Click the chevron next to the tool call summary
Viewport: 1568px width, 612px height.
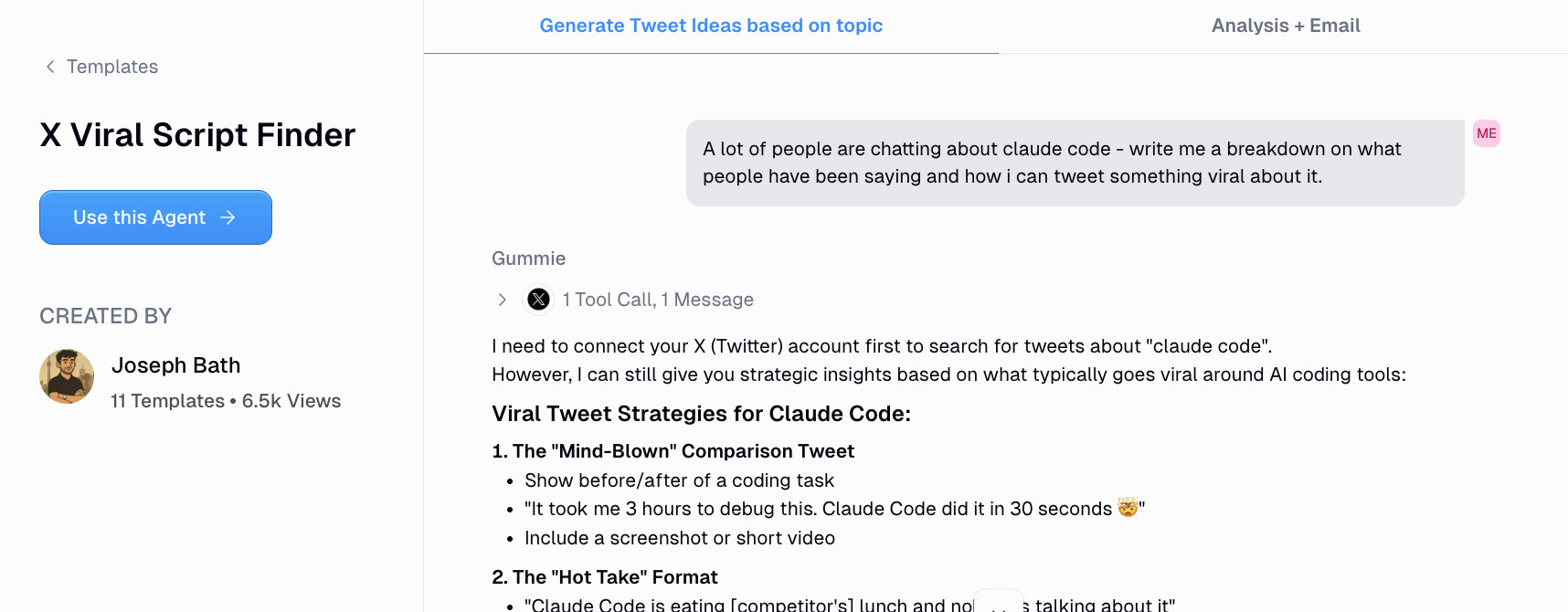pyautogui.click(x=502, y=299)
